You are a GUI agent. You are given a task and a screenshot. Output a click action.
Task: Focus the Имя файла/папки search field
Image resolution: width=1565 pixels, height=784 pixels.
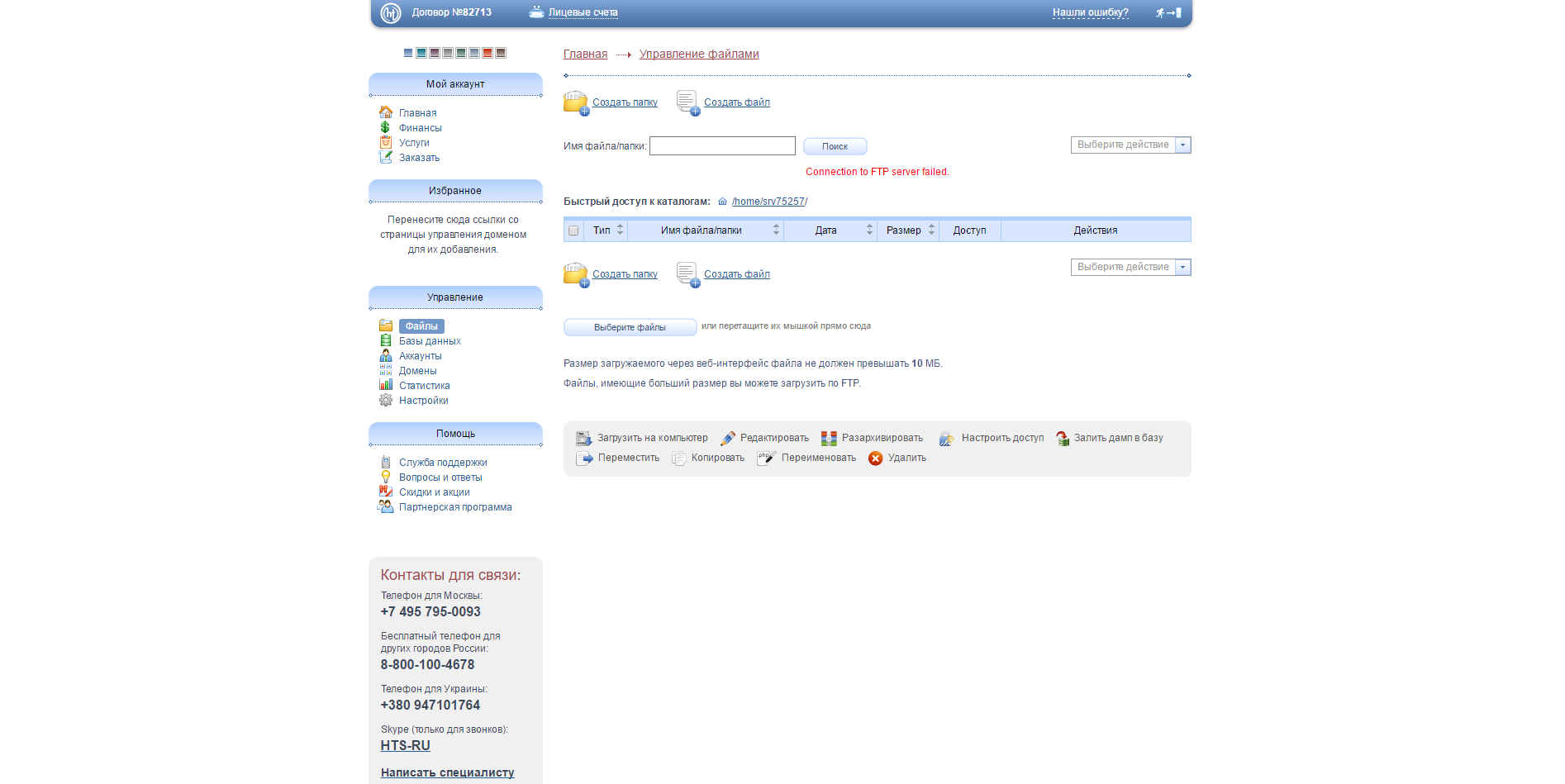722,146
